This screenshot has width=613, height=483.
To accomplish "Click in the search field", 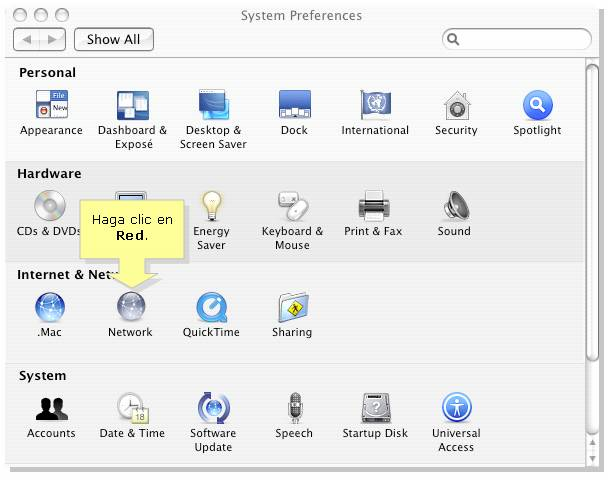I will point(516,39).
